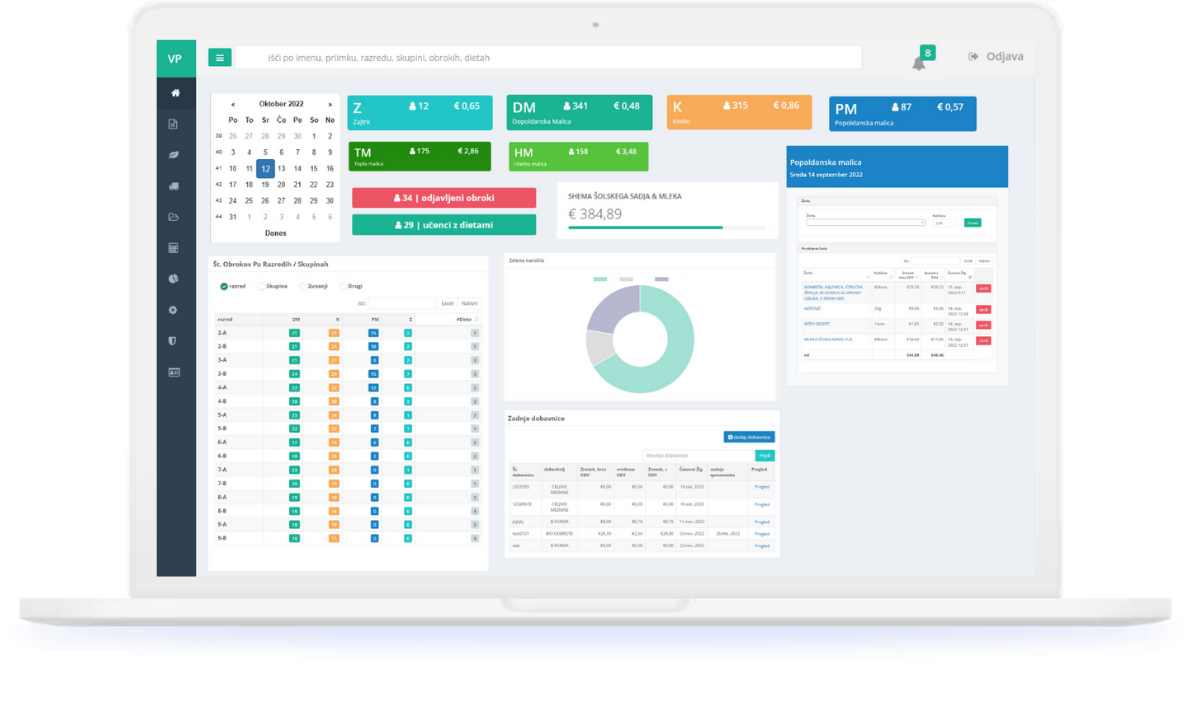The image size is (1190, 725).
Task: Go to next month in calendar
Action: coord(330,104)
